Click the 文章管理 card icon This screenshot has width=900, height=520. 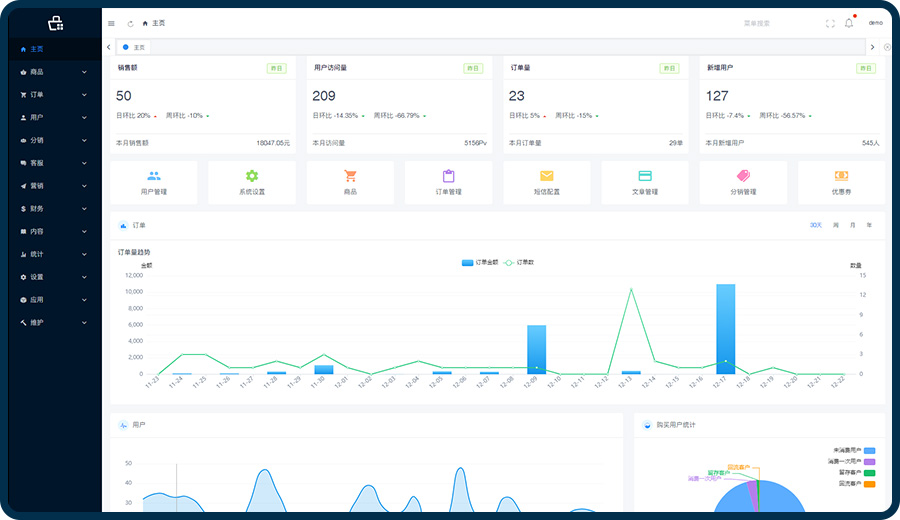pos(645,176)
